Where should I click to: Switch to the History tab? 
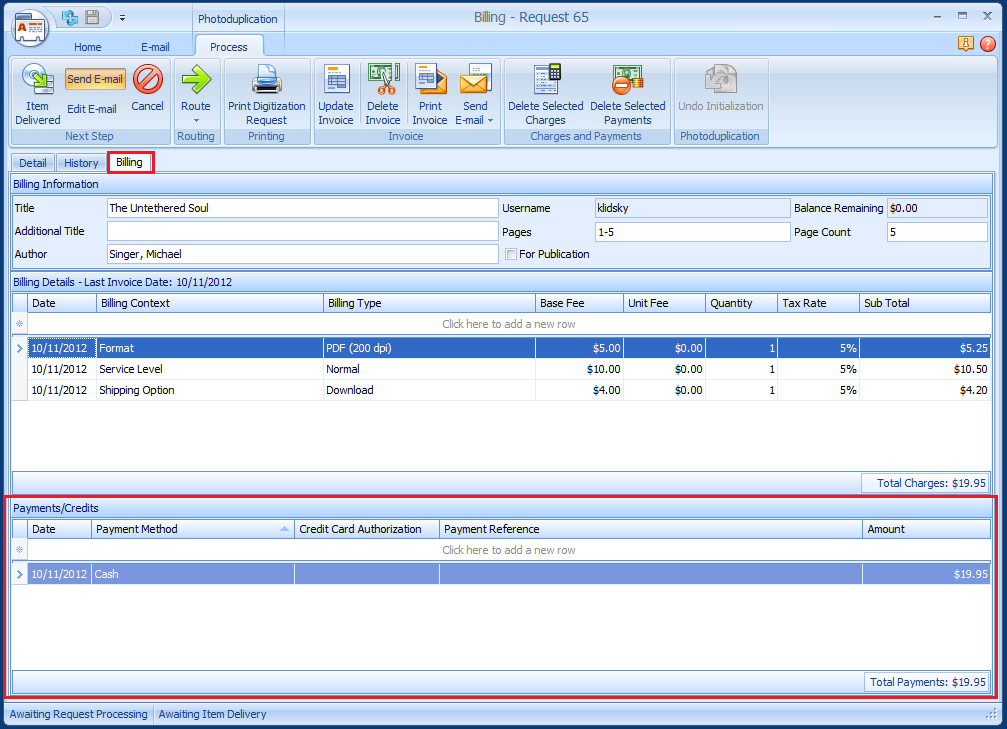click(x=80, y=162)
